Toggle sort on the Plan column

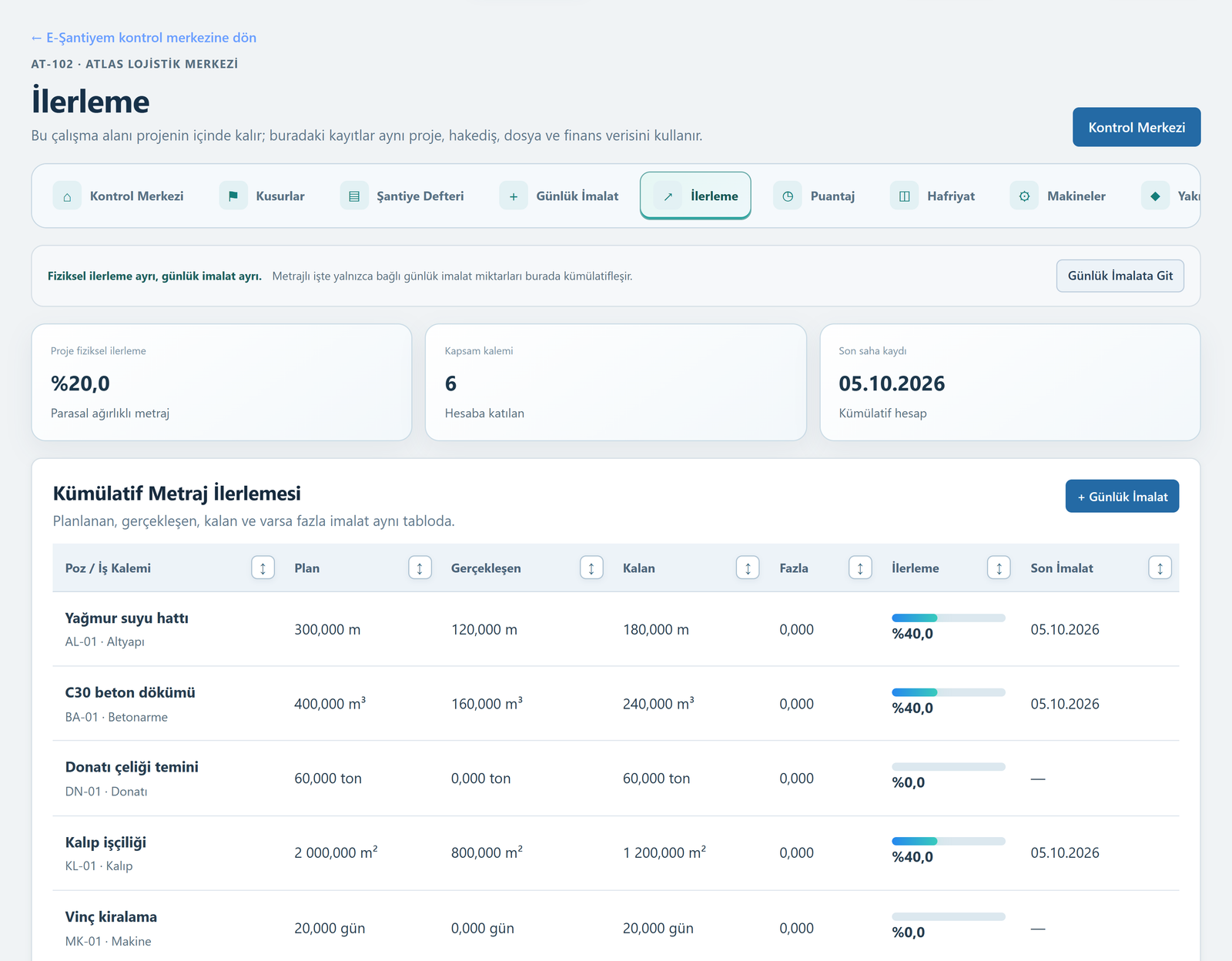[x=420, y=568]
